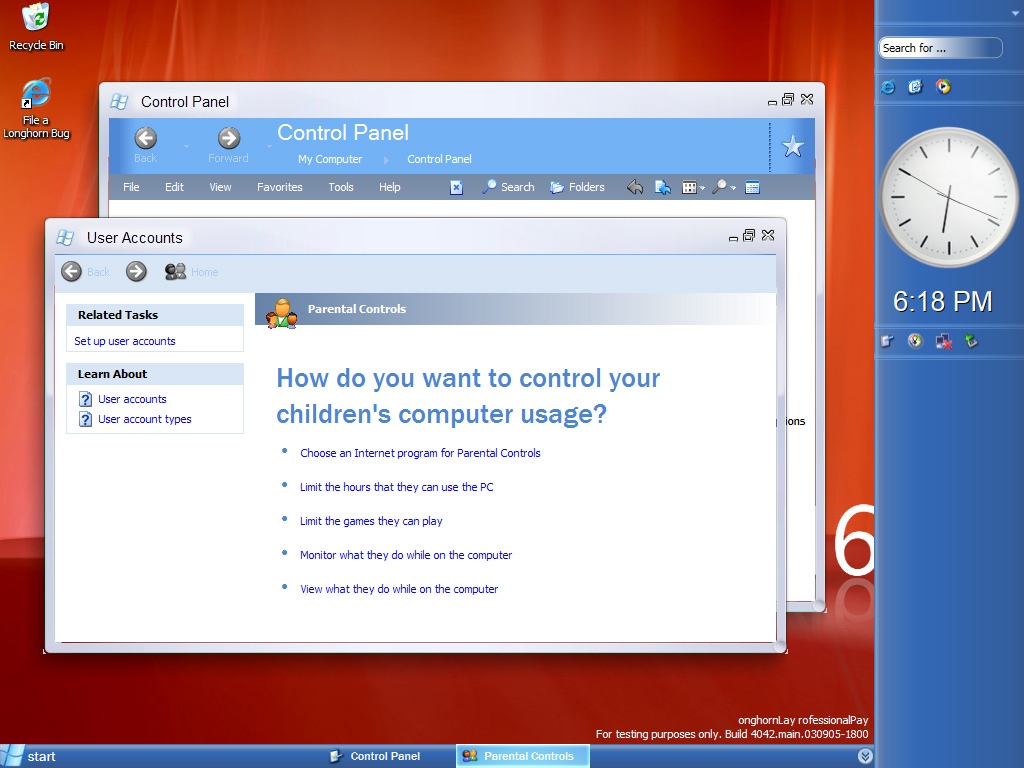Open the Views dropdown arrow in Control Panel toolbar

[x=702, y=188]
